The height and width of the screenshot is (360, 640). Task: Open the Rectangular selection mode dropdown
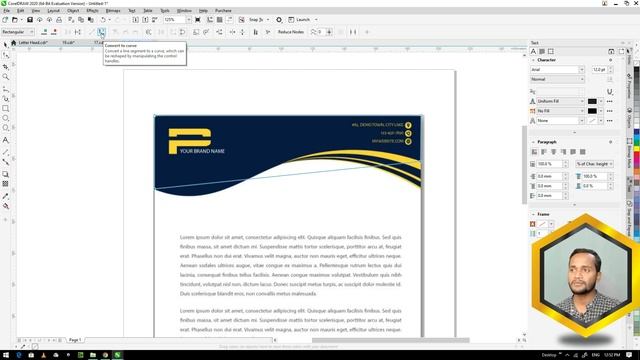18,32
